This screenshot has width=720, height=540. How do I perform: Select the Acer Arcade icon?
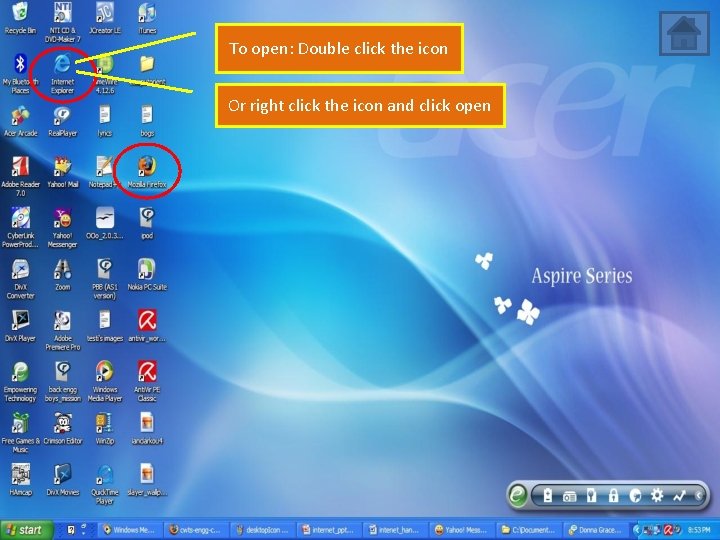coord(20,121)
